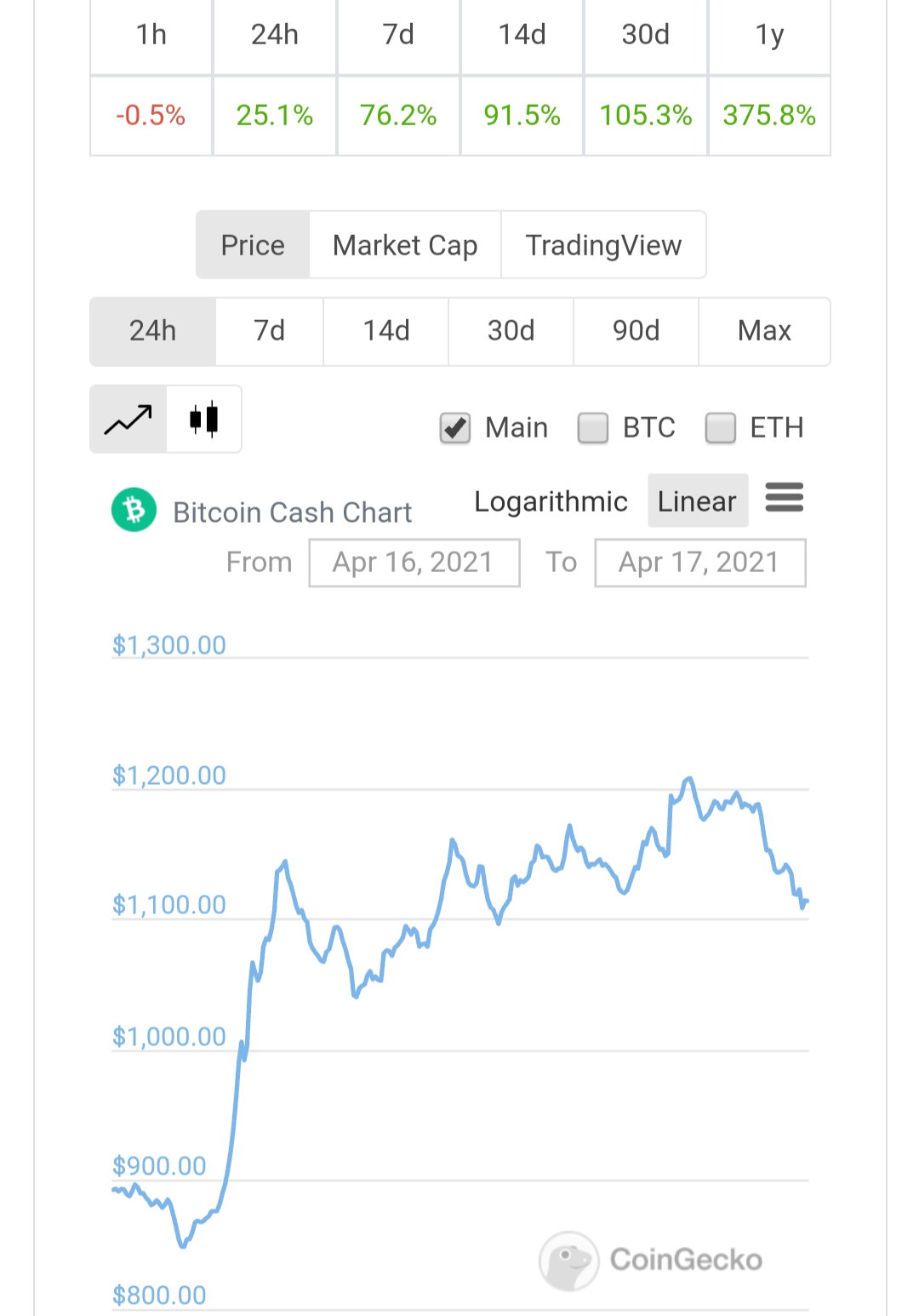Image resolution: width=919 pixels, height=1316 pixels.
Task: Enable the ETH comparison checkbox
Action: tap(721, 427)
